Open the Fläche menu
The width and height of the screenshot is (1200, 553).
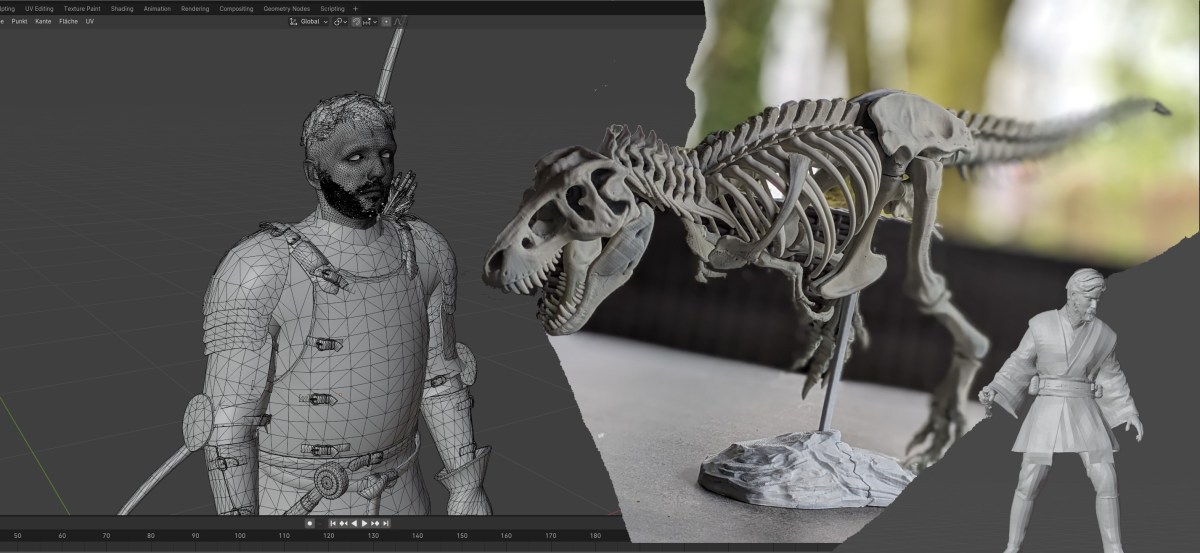tap(68, 21)
